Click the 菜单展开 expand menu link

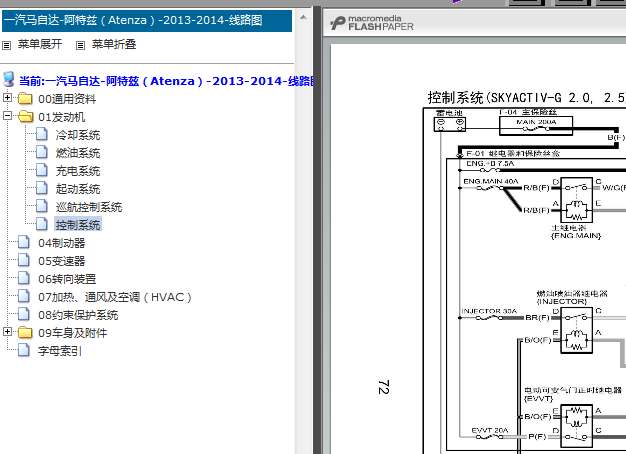tap(40, 44)
